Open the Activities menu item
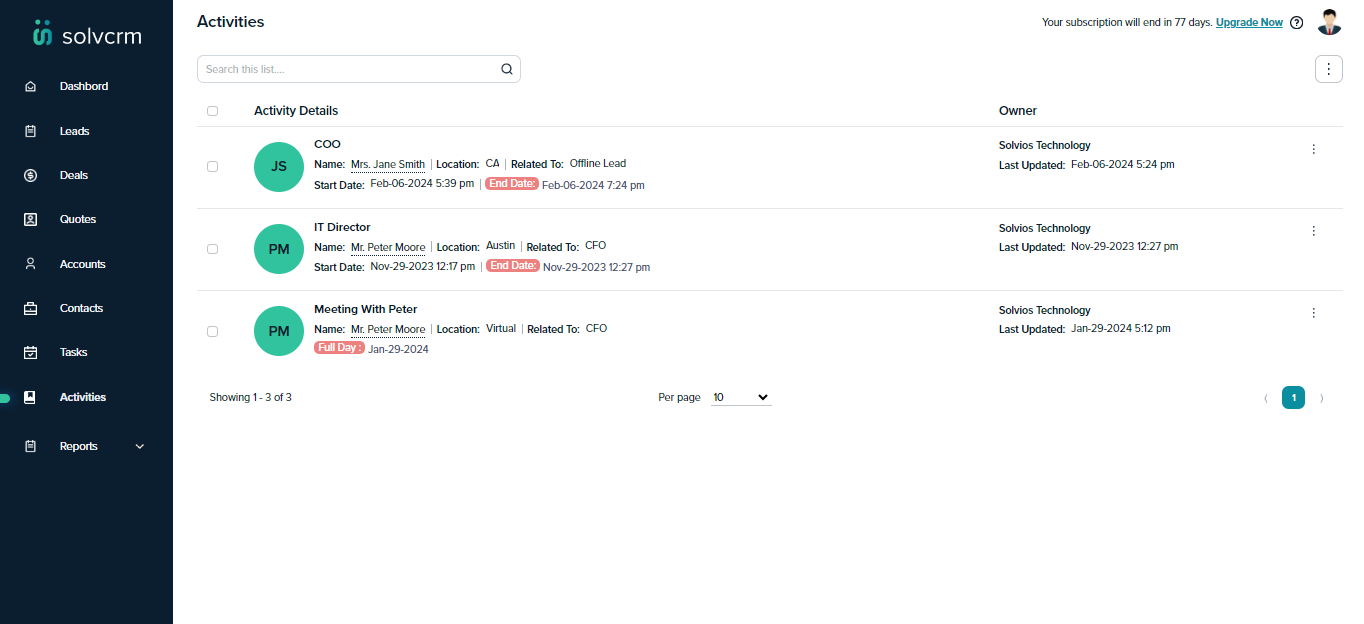The width and height of the screenshot is (1364, 624). [x=83, y=397]
